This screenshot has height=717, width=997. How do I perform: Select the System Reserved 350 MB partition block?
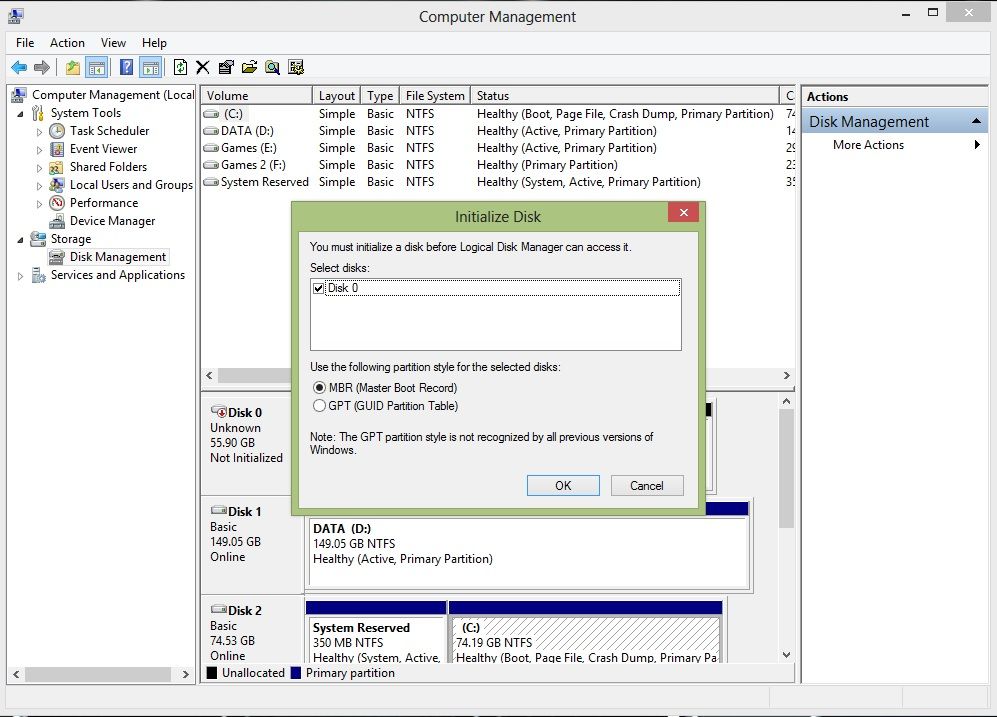(x=375, y=639)
